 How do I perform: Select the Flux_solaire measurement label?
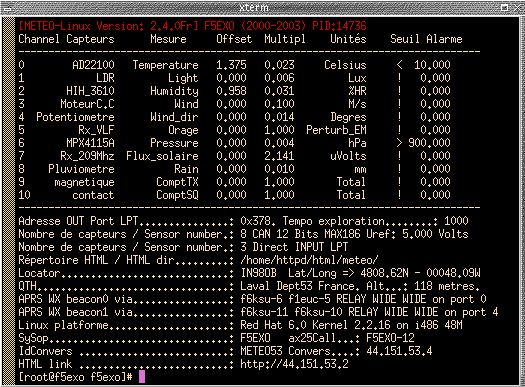162,156
